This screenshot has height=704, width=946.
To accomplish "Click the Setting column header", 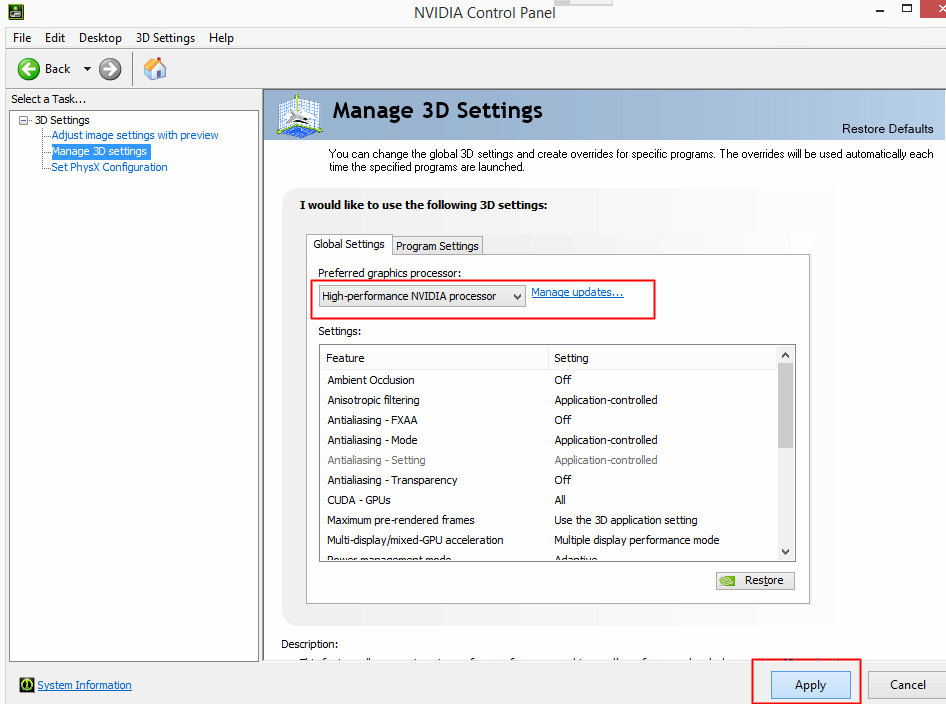I will (662, 358).
